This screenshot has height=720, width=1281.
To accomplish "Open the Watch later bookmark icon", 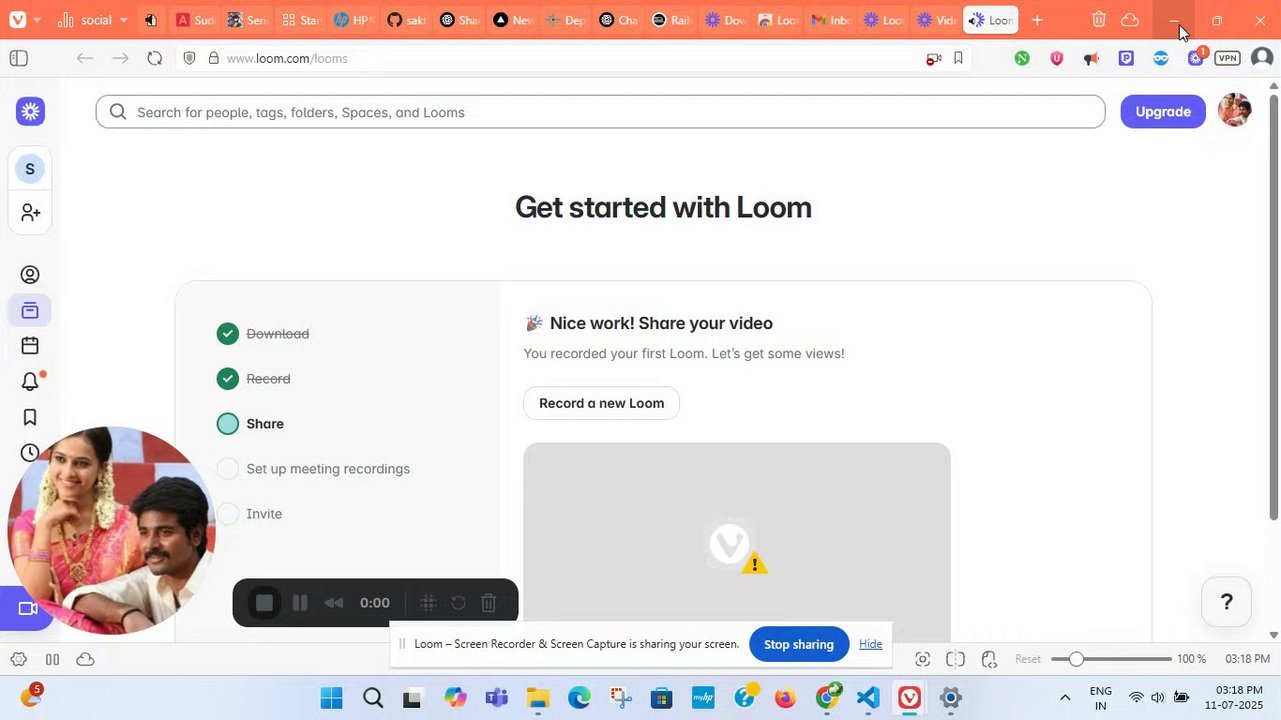I will 30,417.
